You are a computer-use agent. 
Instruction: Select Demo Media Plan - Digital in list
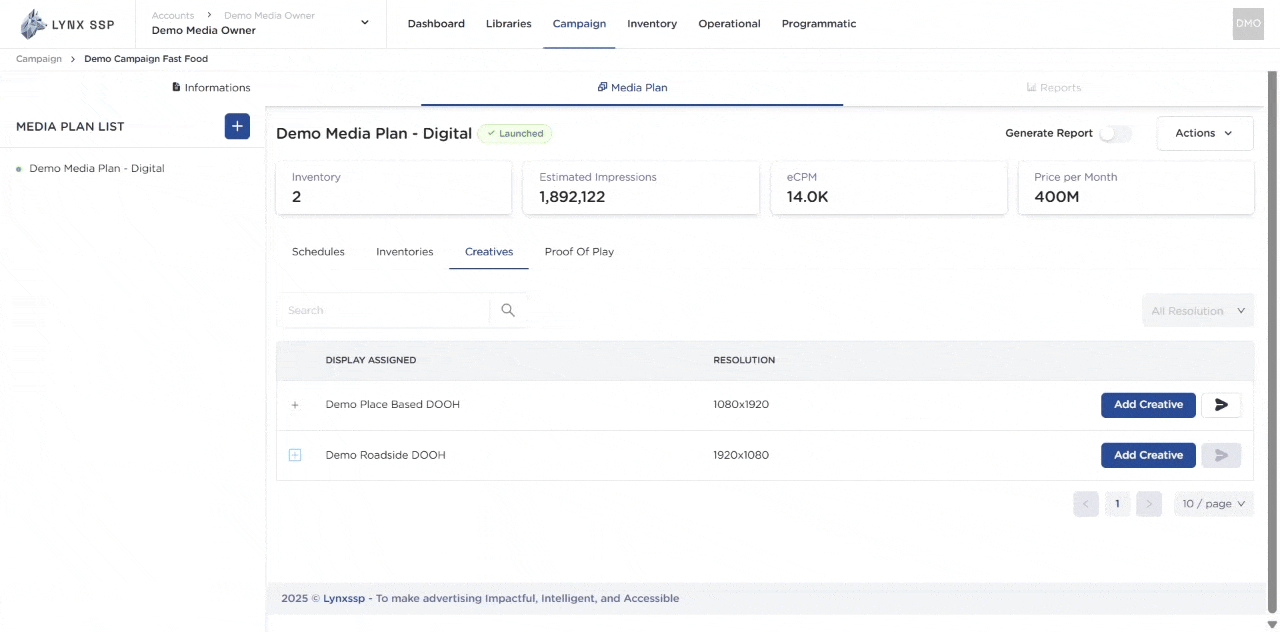tap(97, 169)
